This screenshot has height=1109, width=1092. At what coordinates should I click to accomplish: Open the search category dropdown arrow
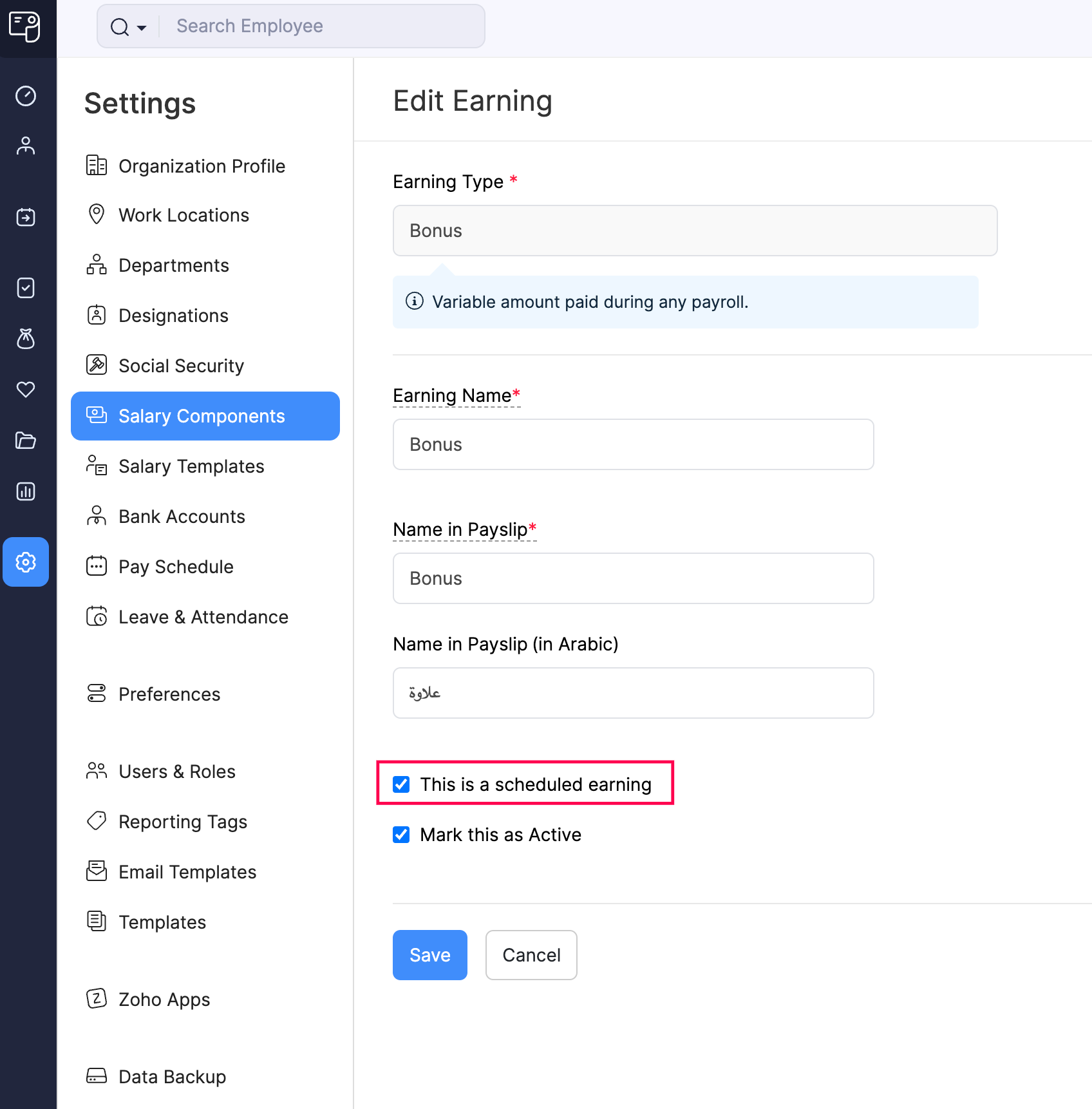coord(141,27)
